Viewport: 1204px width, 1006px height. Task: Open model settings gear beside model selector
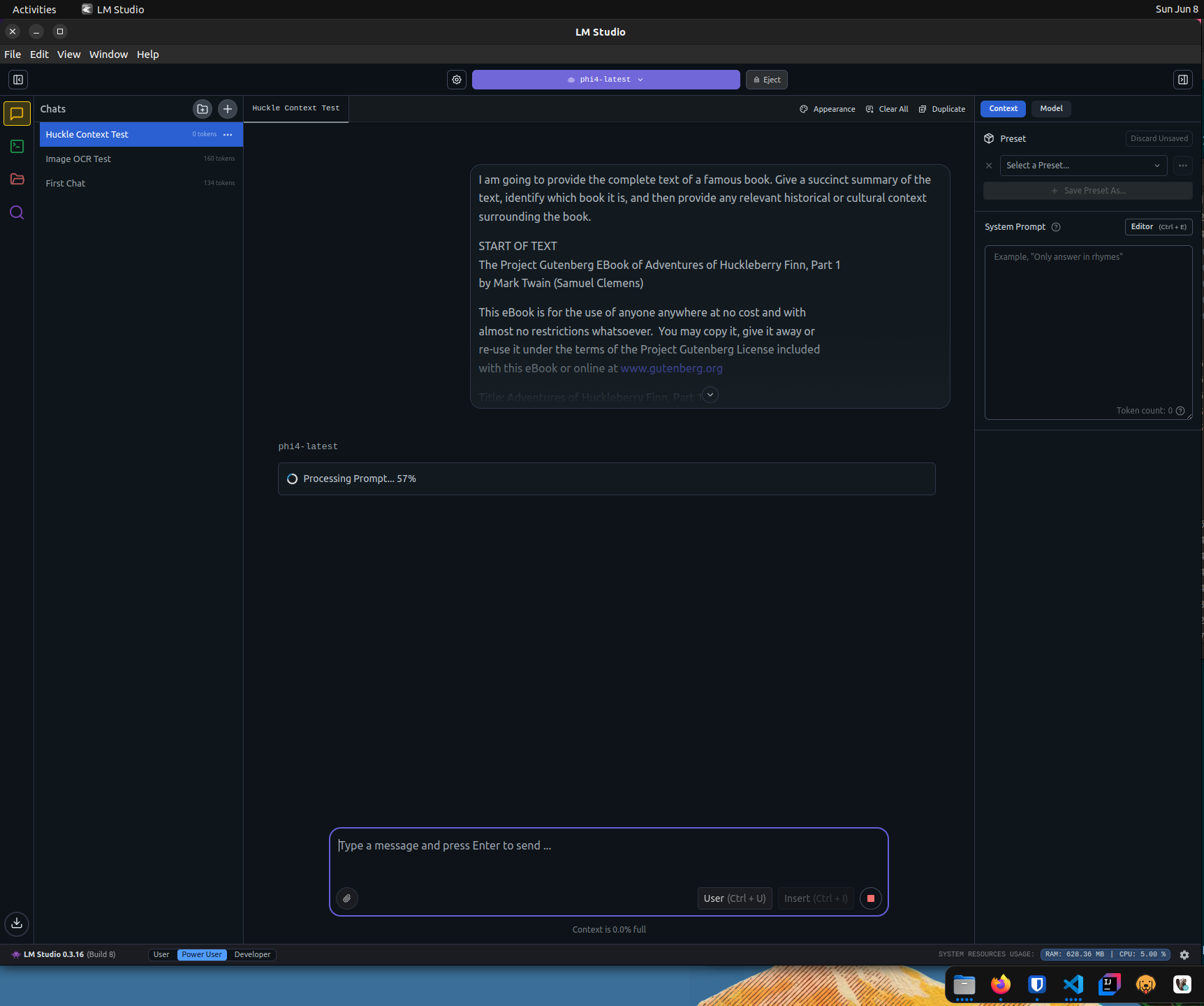pyautogui.click(x=457, y=80)
